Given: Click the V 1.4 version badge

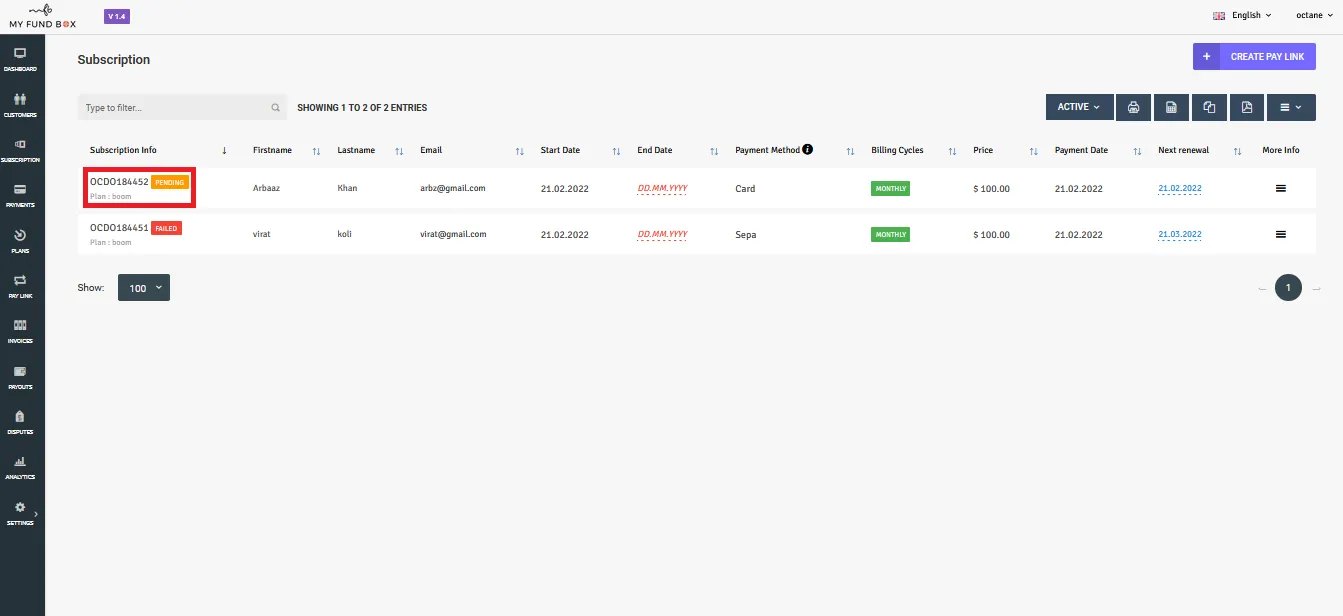Looking at the screenshot, I should pos(117,16).
